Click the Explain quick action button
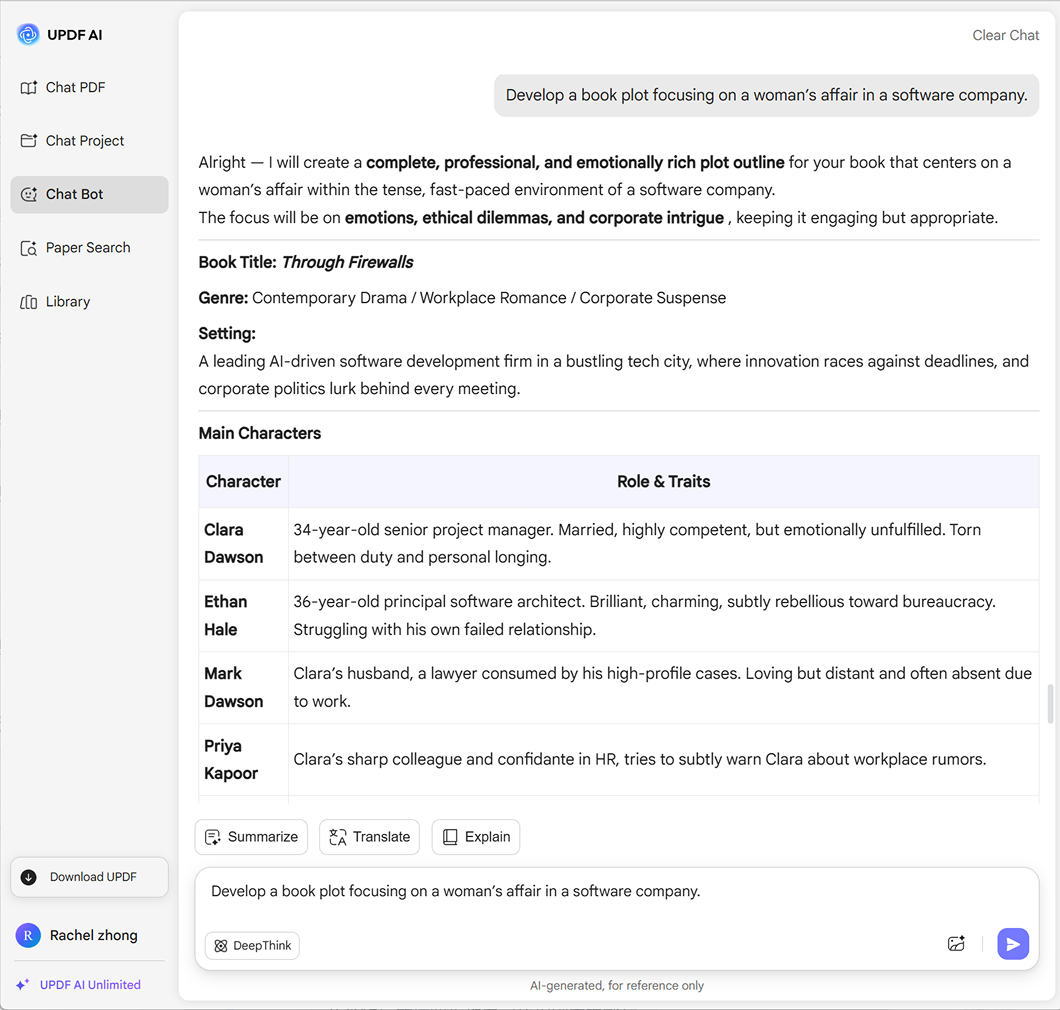Screen dimensions: 1060x1010 tap(476, 837)
